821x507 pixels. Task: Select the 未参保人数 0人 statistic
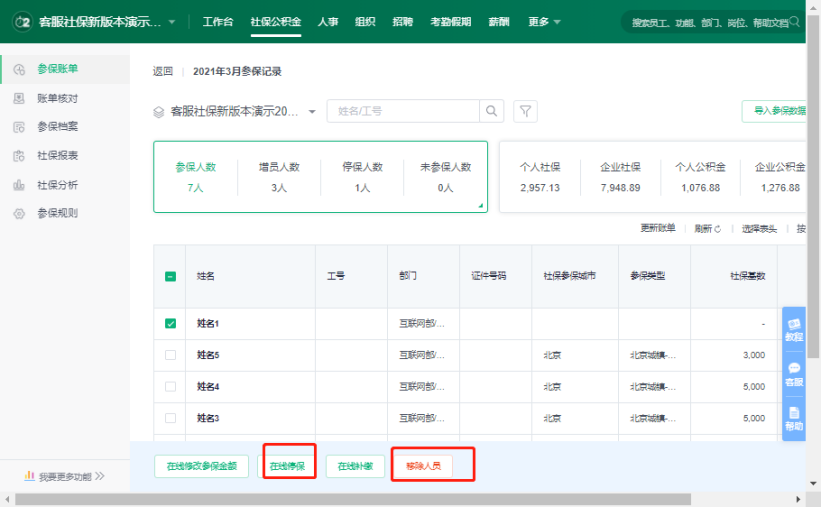446,177
